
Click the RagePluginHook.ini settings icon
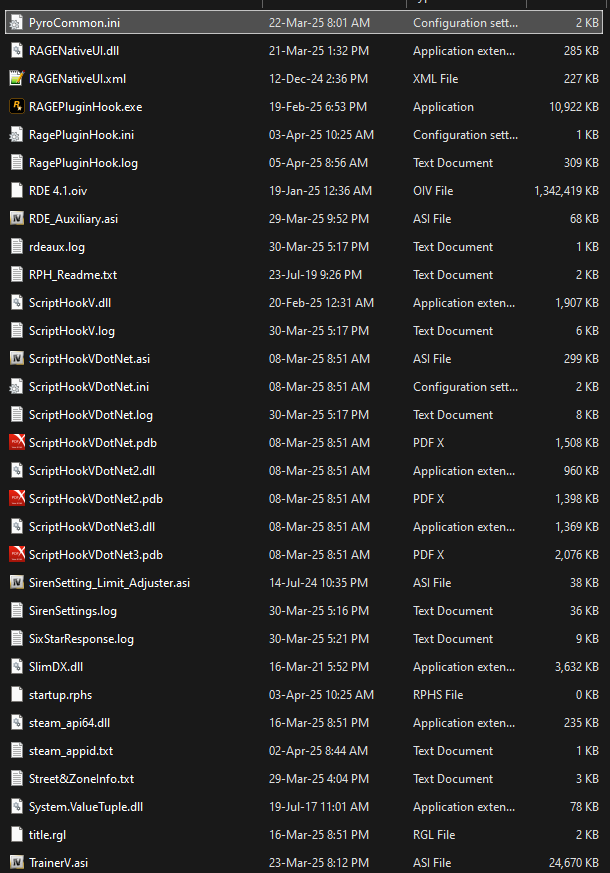17,135
